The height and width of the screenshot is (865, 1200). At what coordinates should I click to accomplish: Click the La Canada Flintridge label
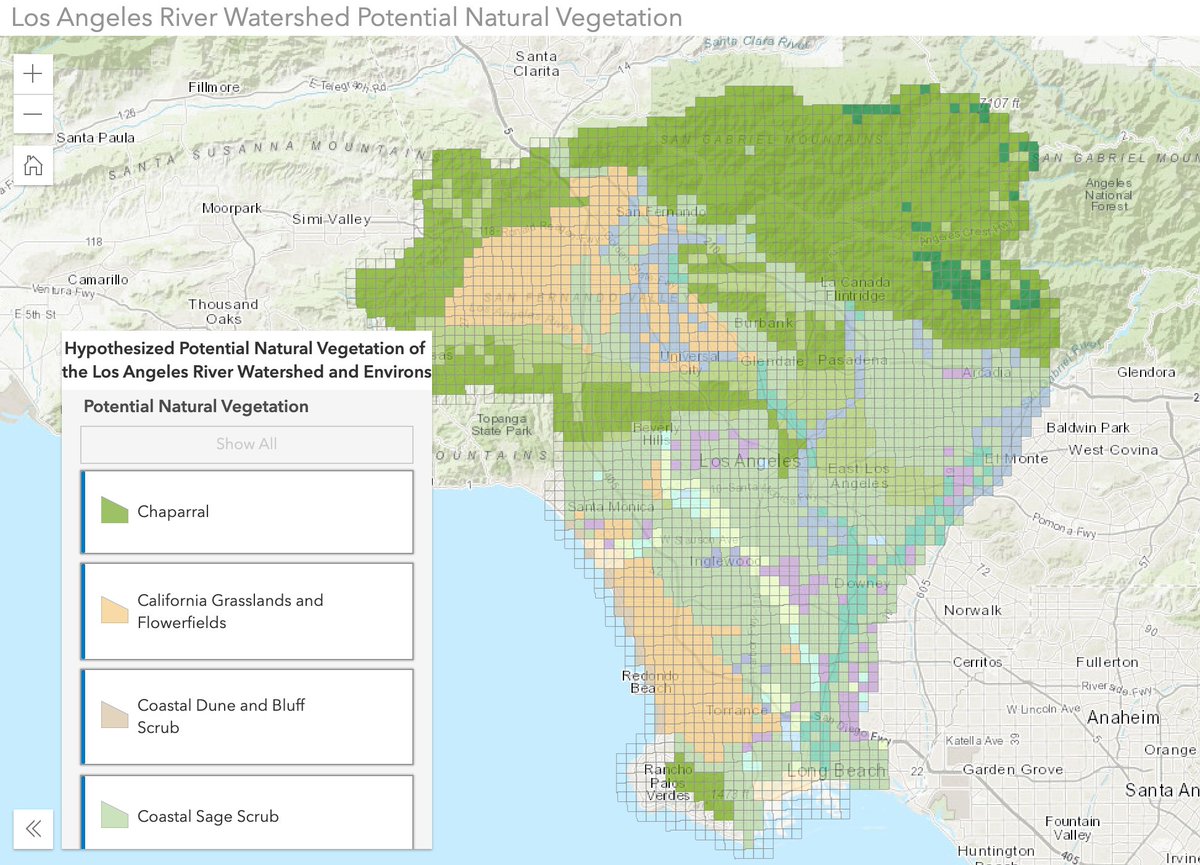coord(855,289)
